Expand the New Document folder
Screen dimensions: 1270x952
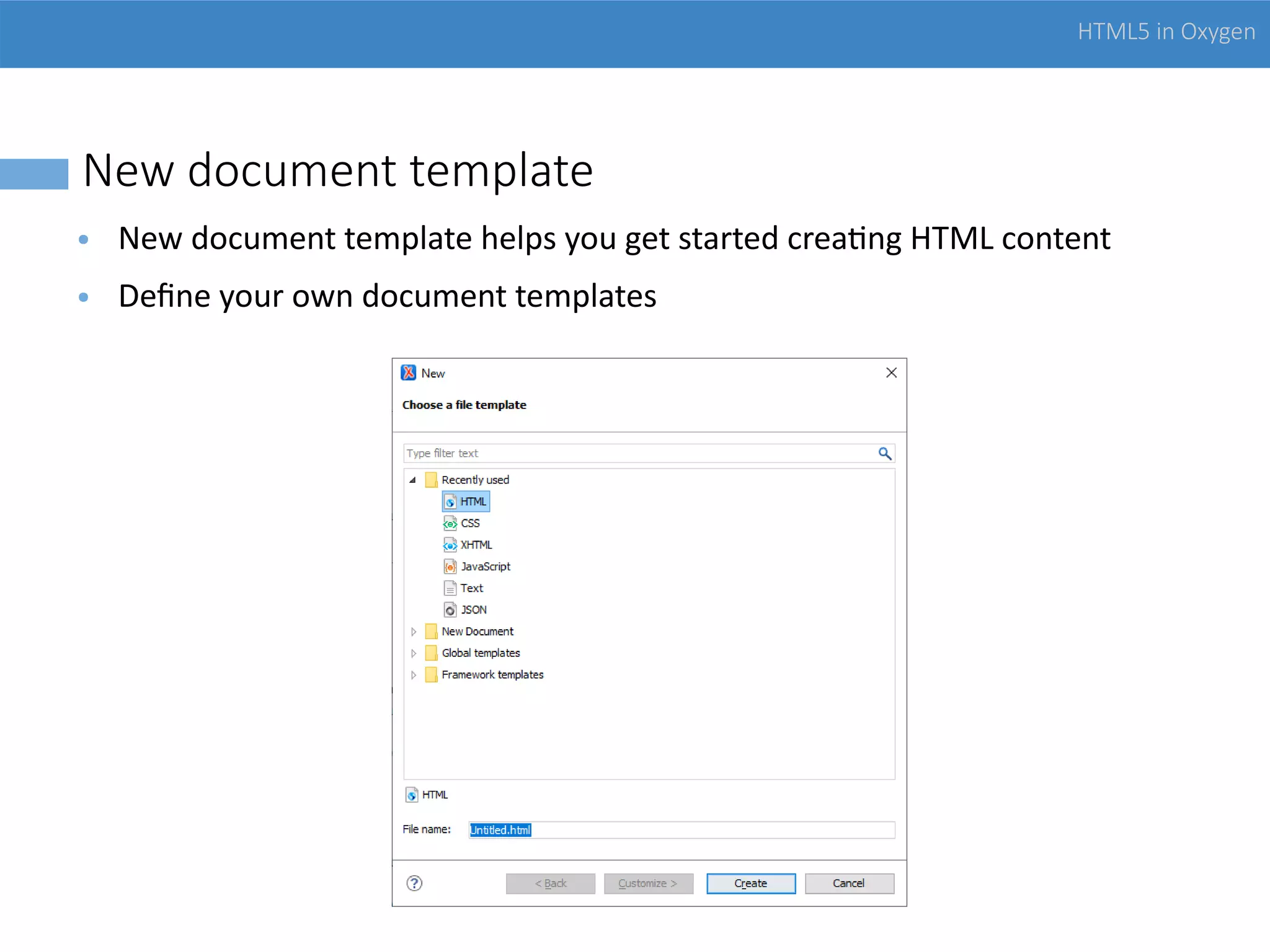click(x=414, y=632)
